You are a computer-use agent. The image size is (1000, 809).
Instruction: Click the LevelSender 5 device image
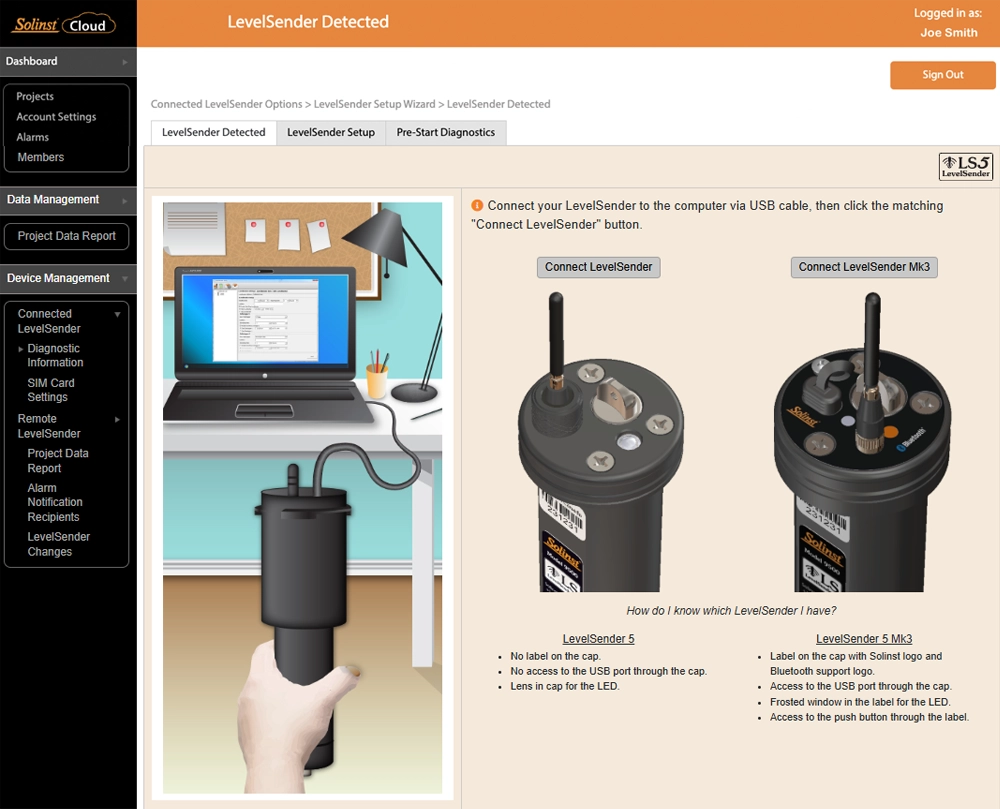pyautogui.click(x=598, y=440)
